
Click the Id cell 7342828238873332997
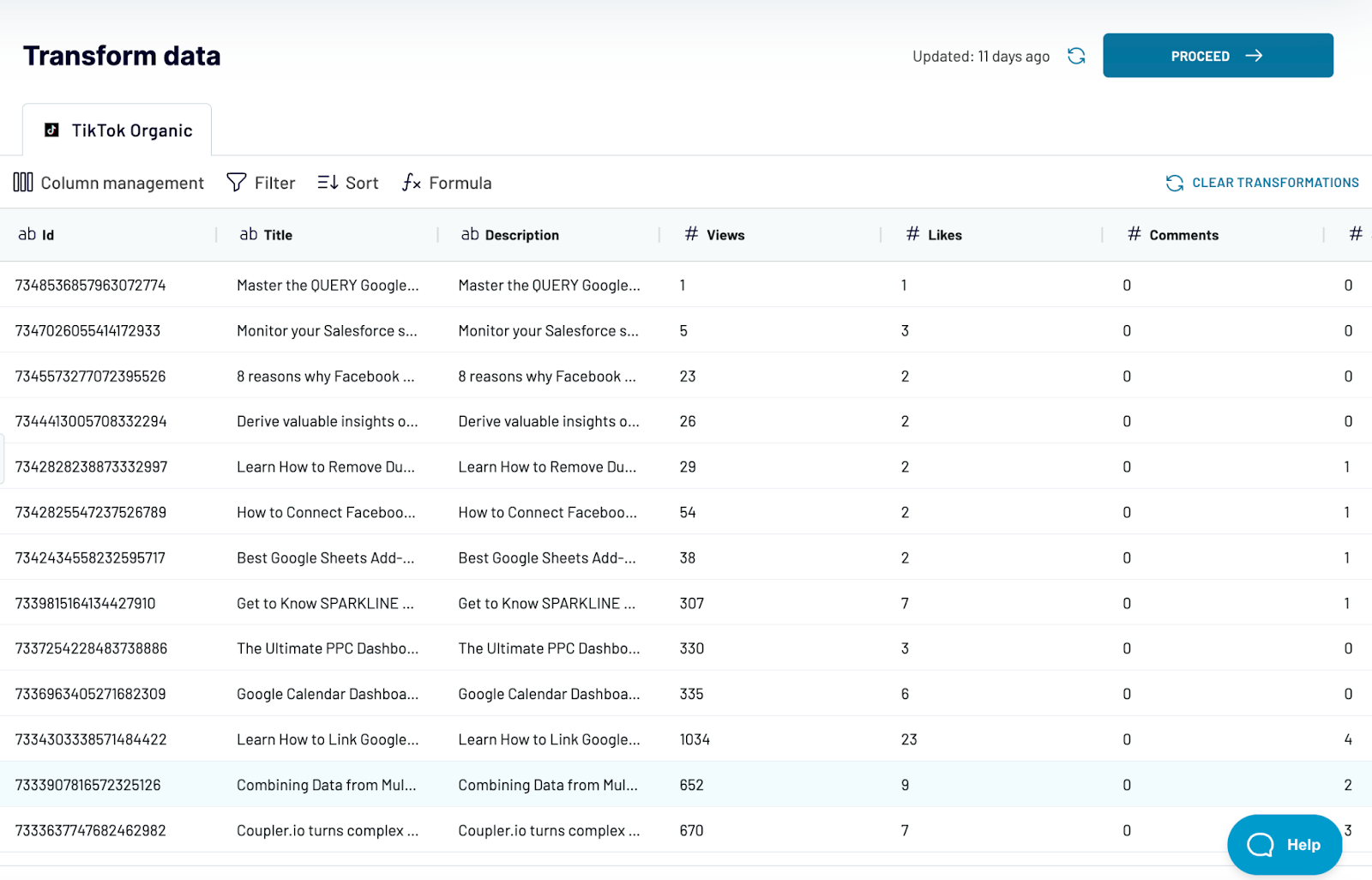coord(91,467)
